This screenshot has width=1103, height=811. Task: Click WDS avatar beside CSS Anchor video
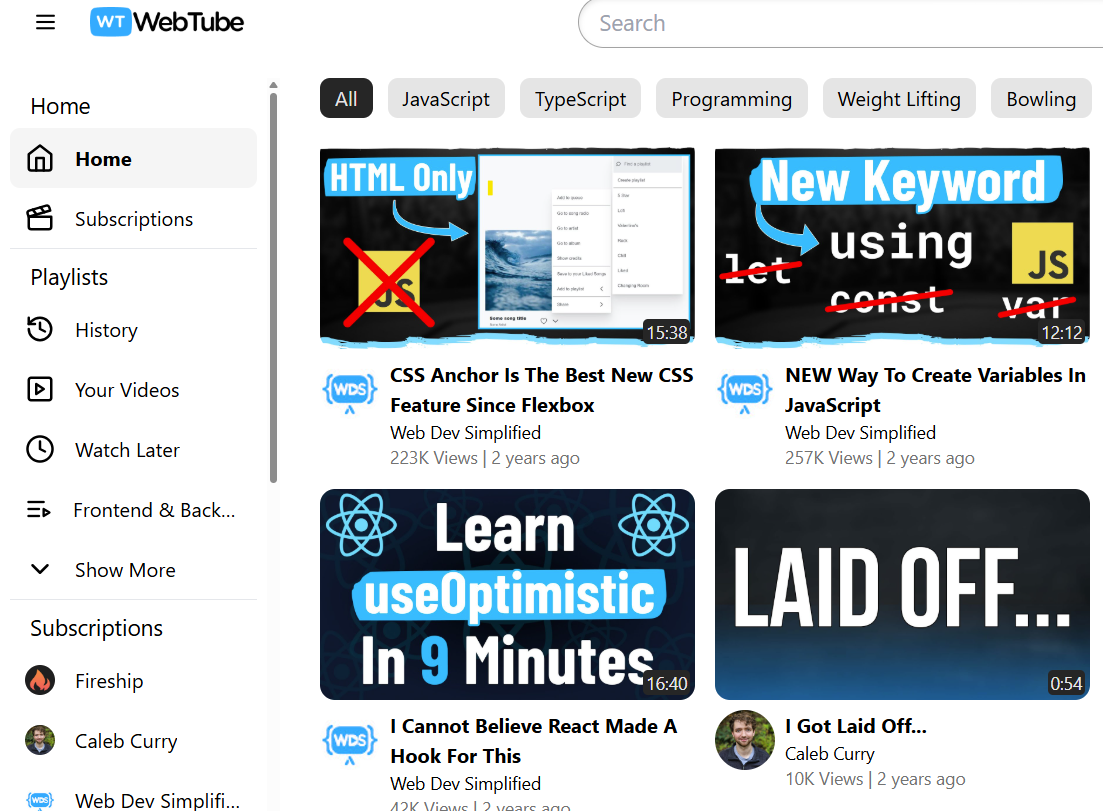(x=350, y=391)
